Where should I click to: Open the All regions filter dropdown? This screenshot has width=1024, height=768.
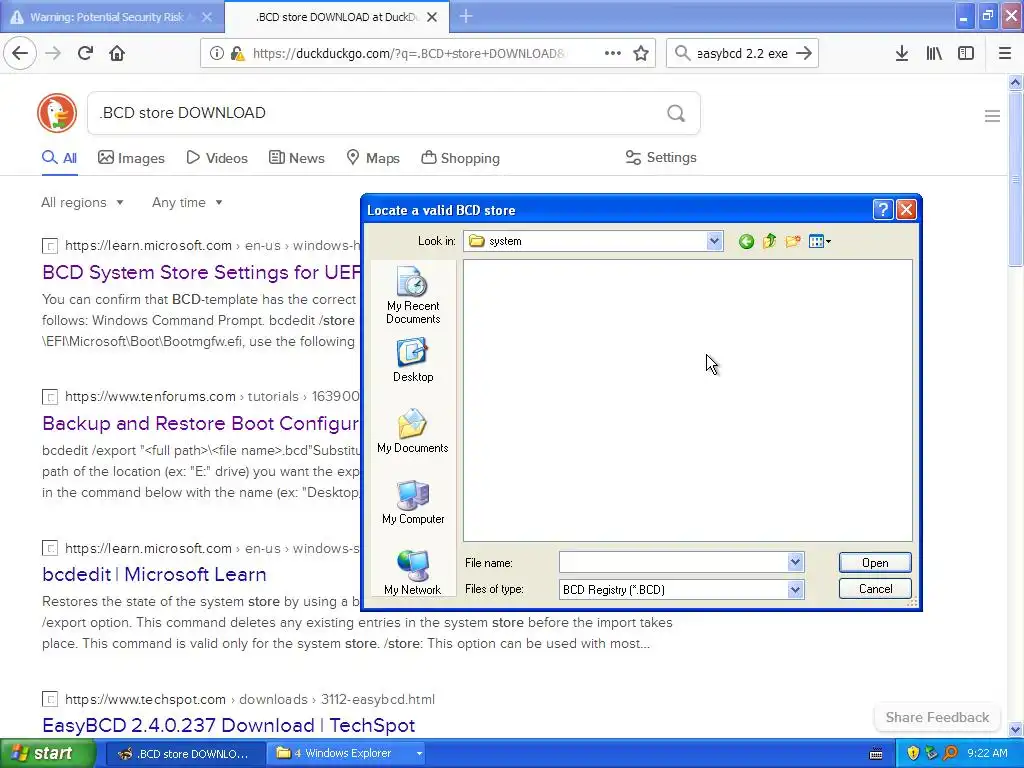click(x=82, y=202)
